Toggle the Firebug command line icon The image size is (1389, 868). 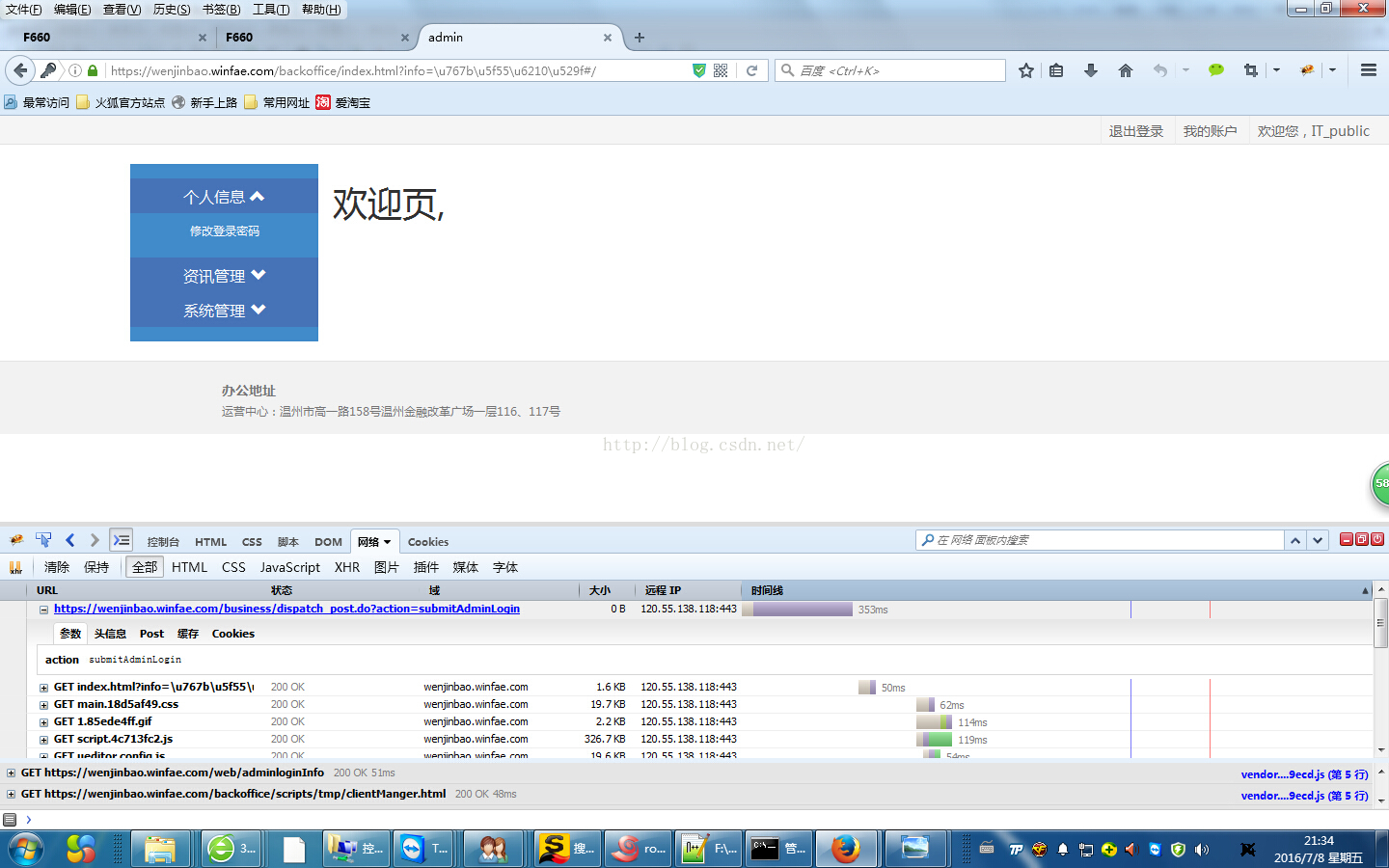(x=122, y=540)
